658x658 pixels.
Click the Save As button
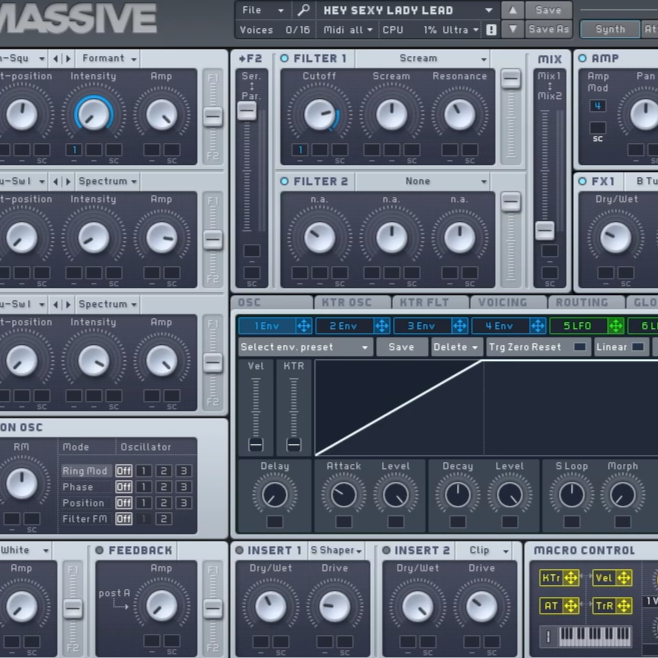549,30
